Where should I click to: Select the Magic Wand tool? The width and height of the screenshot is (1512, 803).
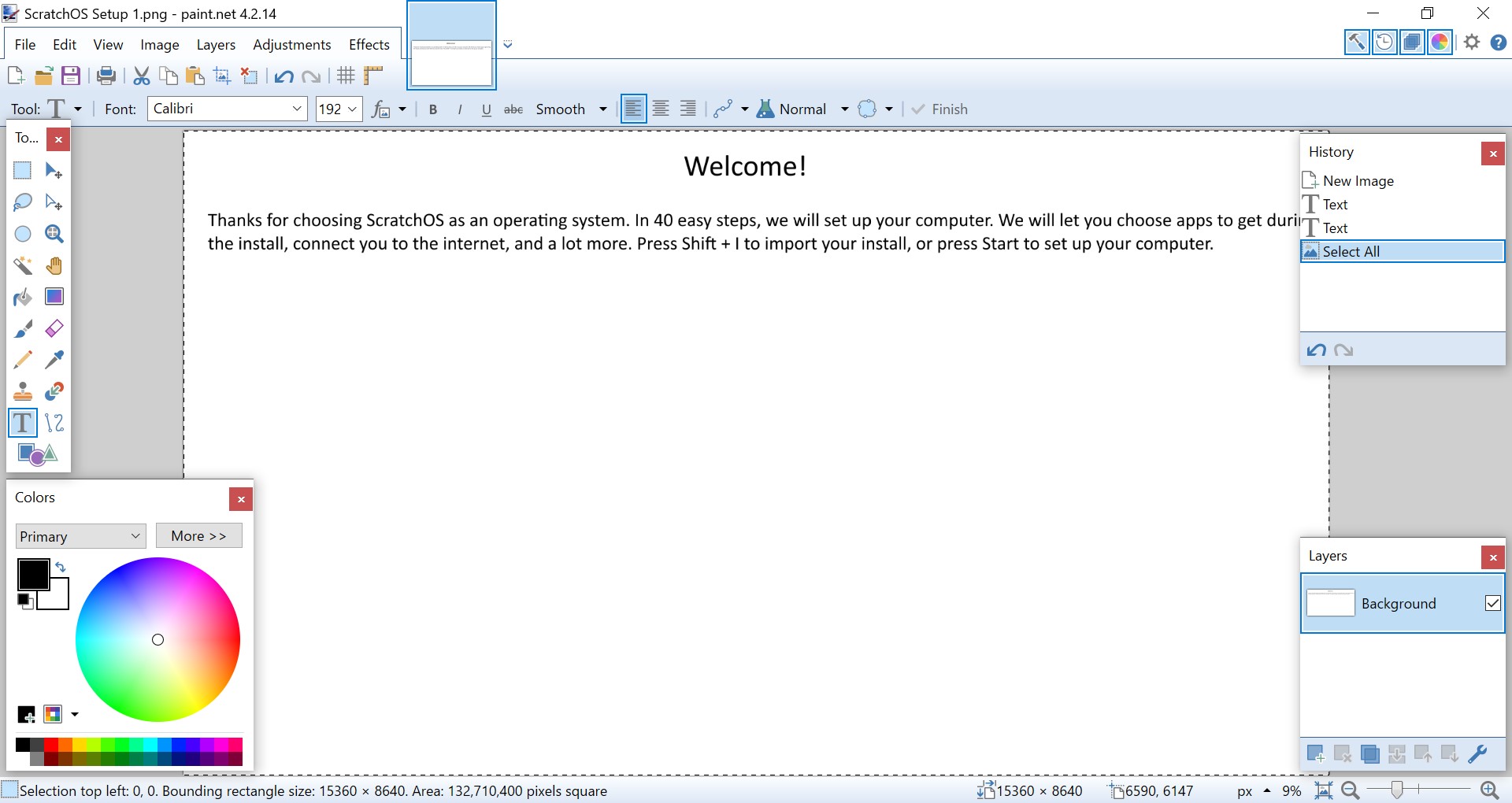click(23, 265)
